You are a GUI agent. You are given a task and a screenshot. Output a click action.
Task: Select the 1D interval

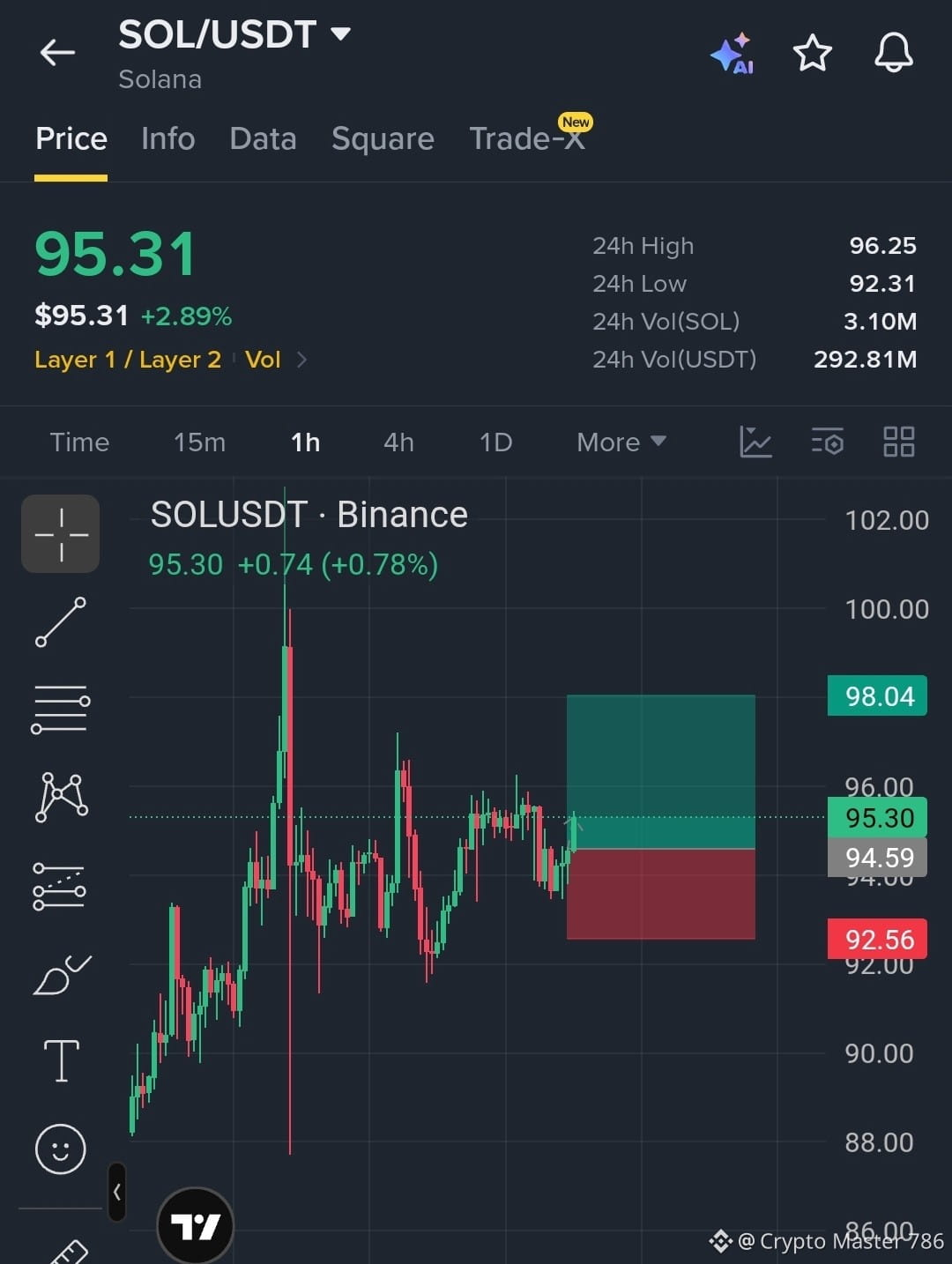click(495, 442)
